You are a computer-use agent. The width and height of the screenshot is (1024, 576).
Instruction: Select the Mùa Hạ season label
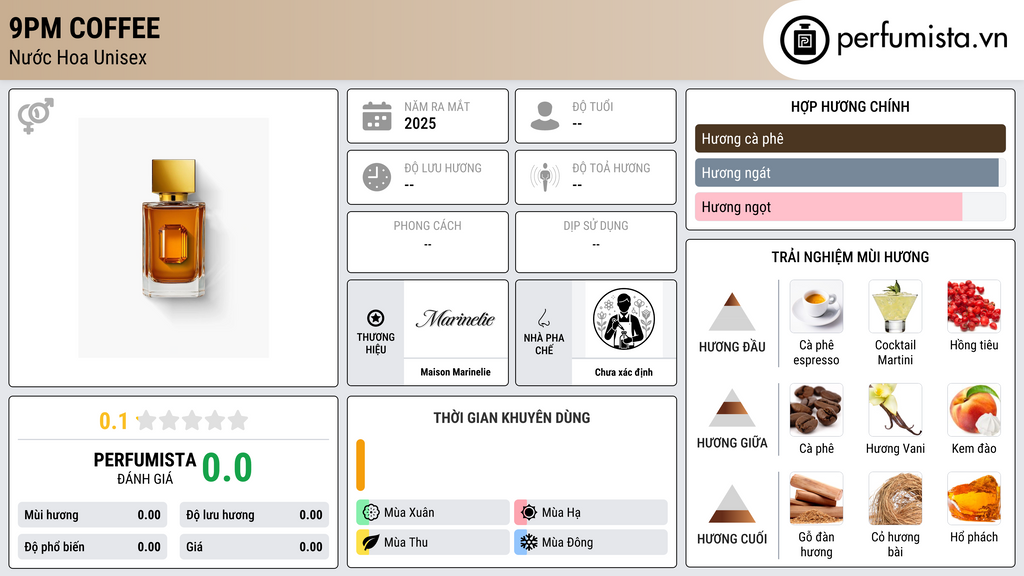561,512
